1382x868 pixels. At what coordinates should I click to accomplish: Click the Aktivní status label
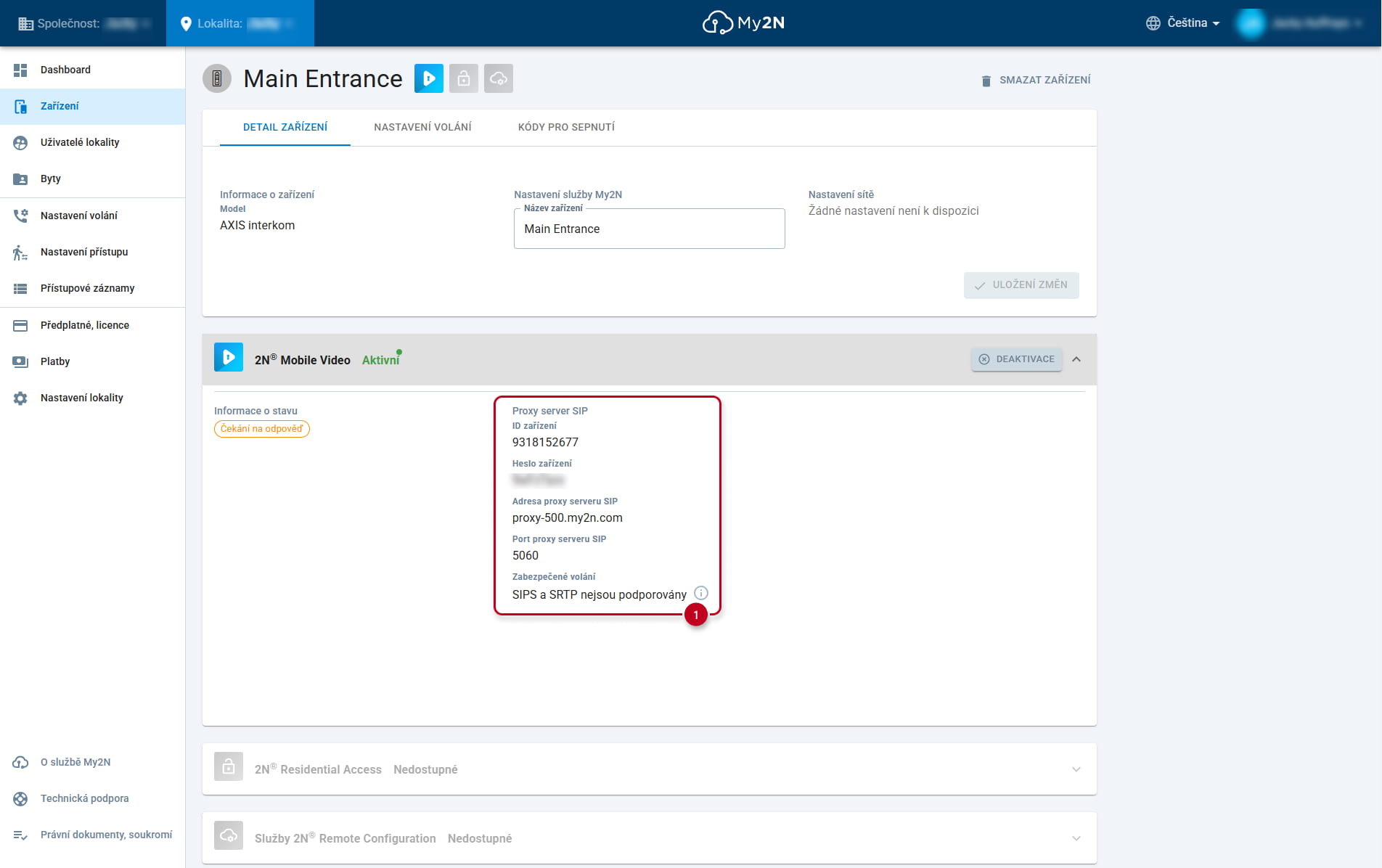(x=381, y=360)
